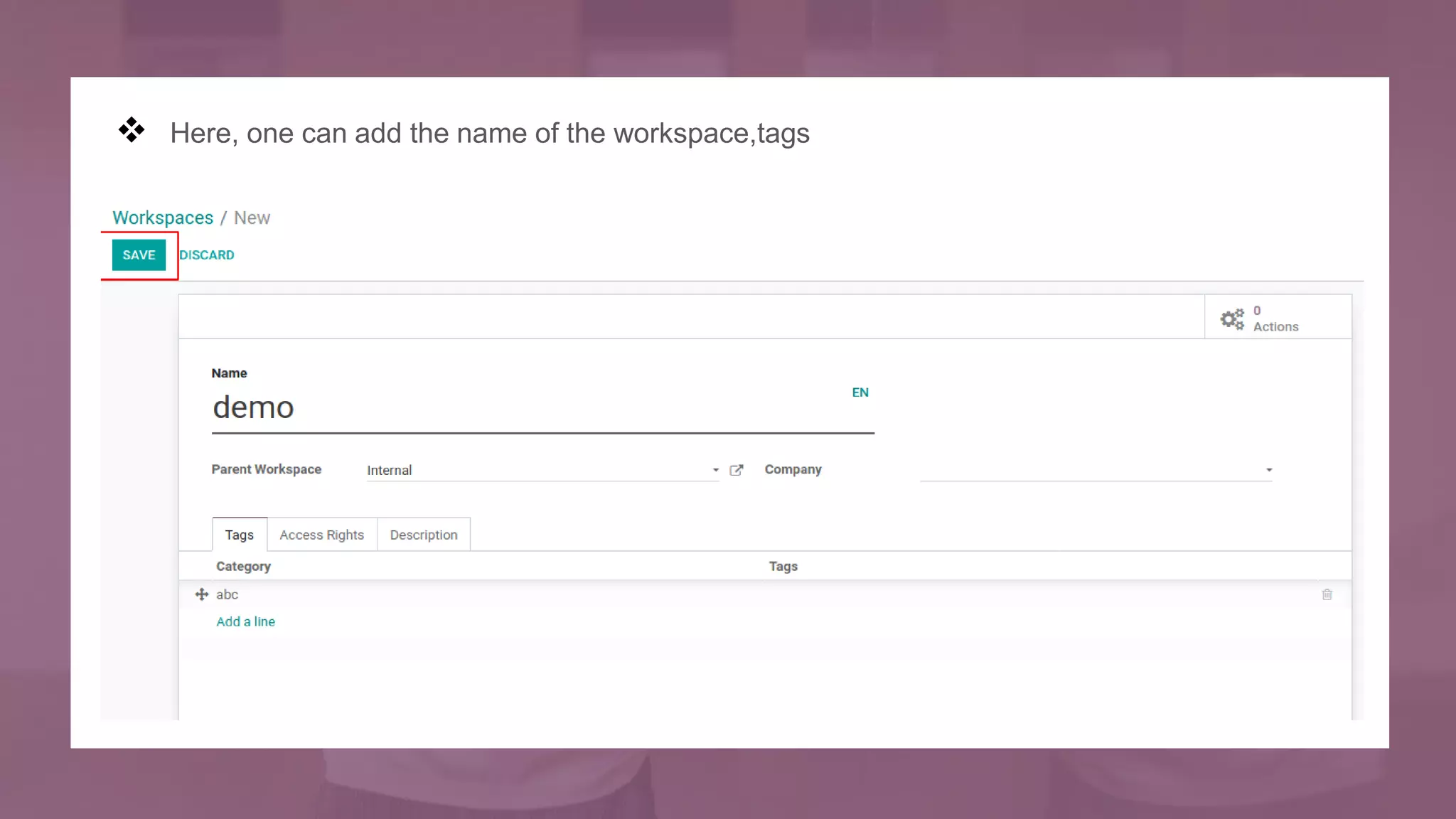Viewport: 1456px width, 819px height.
Task: Go back via Workspaces breadcrumb link
Action: (163, 218)
